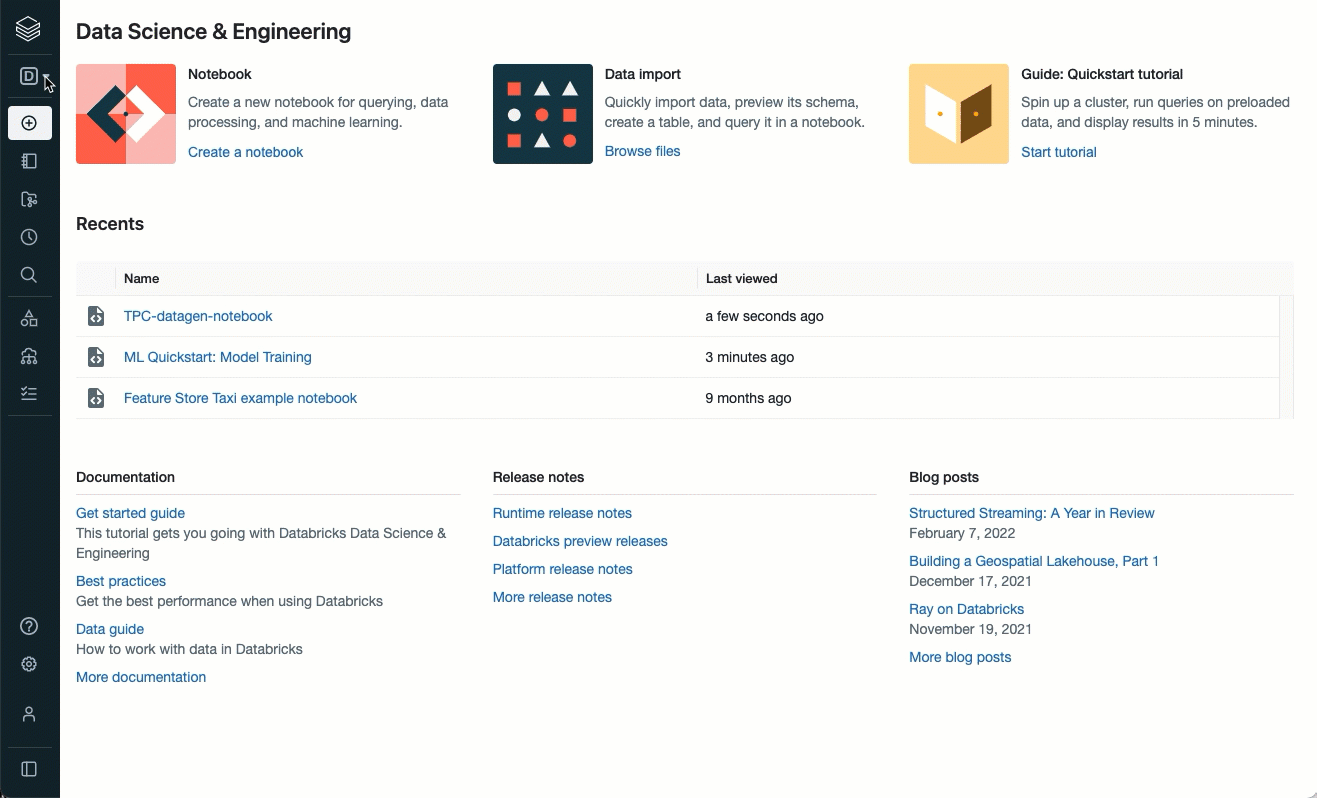Open Jobs checklist icon in sidebar
1317x798 pixels.
pos(29,394)
